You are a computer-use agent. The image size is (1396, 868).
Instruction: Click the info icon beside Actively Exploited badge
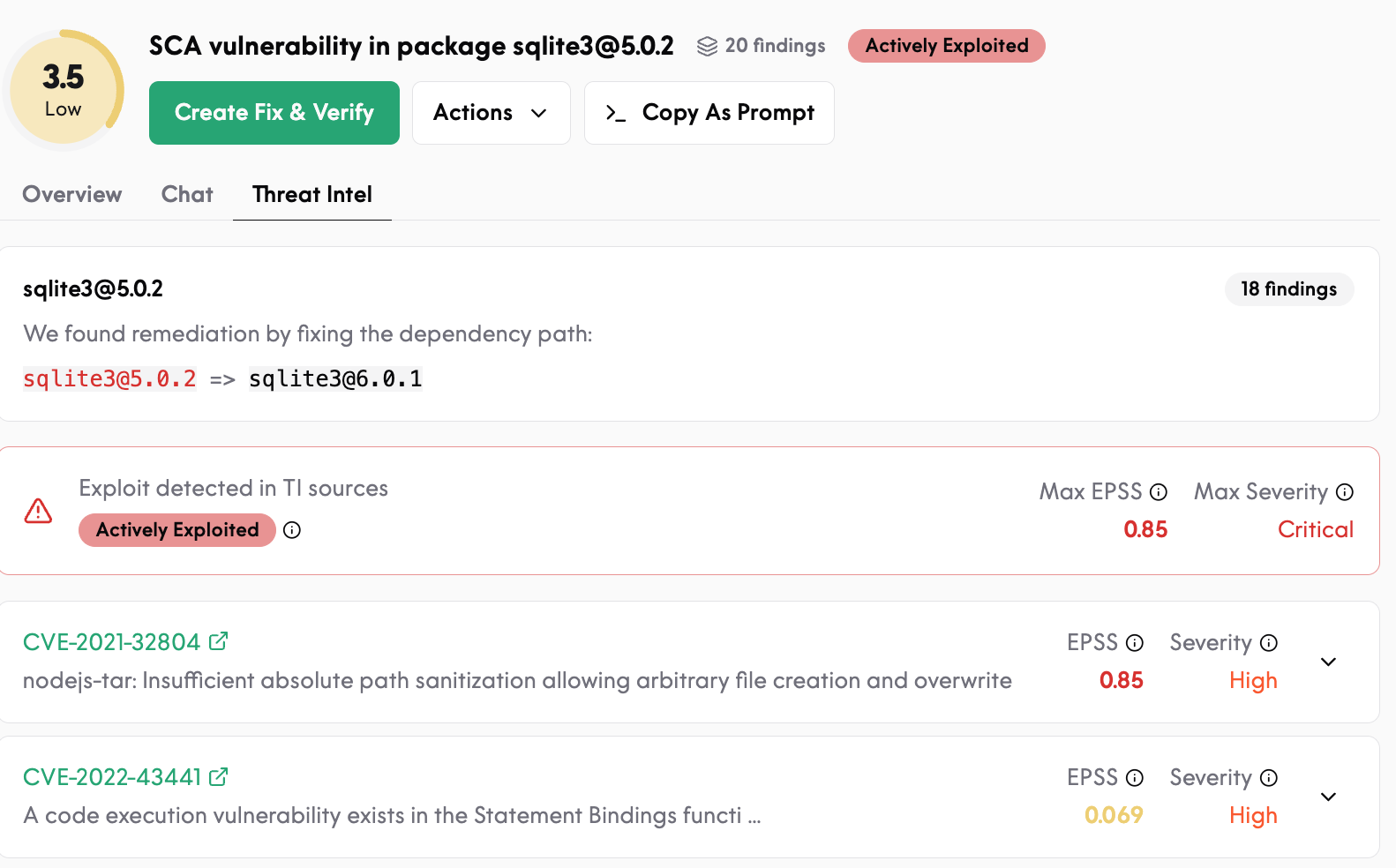click(x=292, y=530)
